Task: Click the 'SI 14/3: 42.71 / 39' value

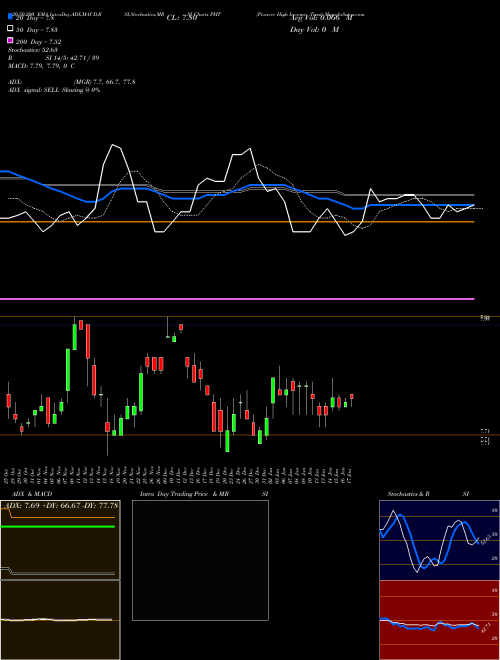Action: tap(72, 58)
